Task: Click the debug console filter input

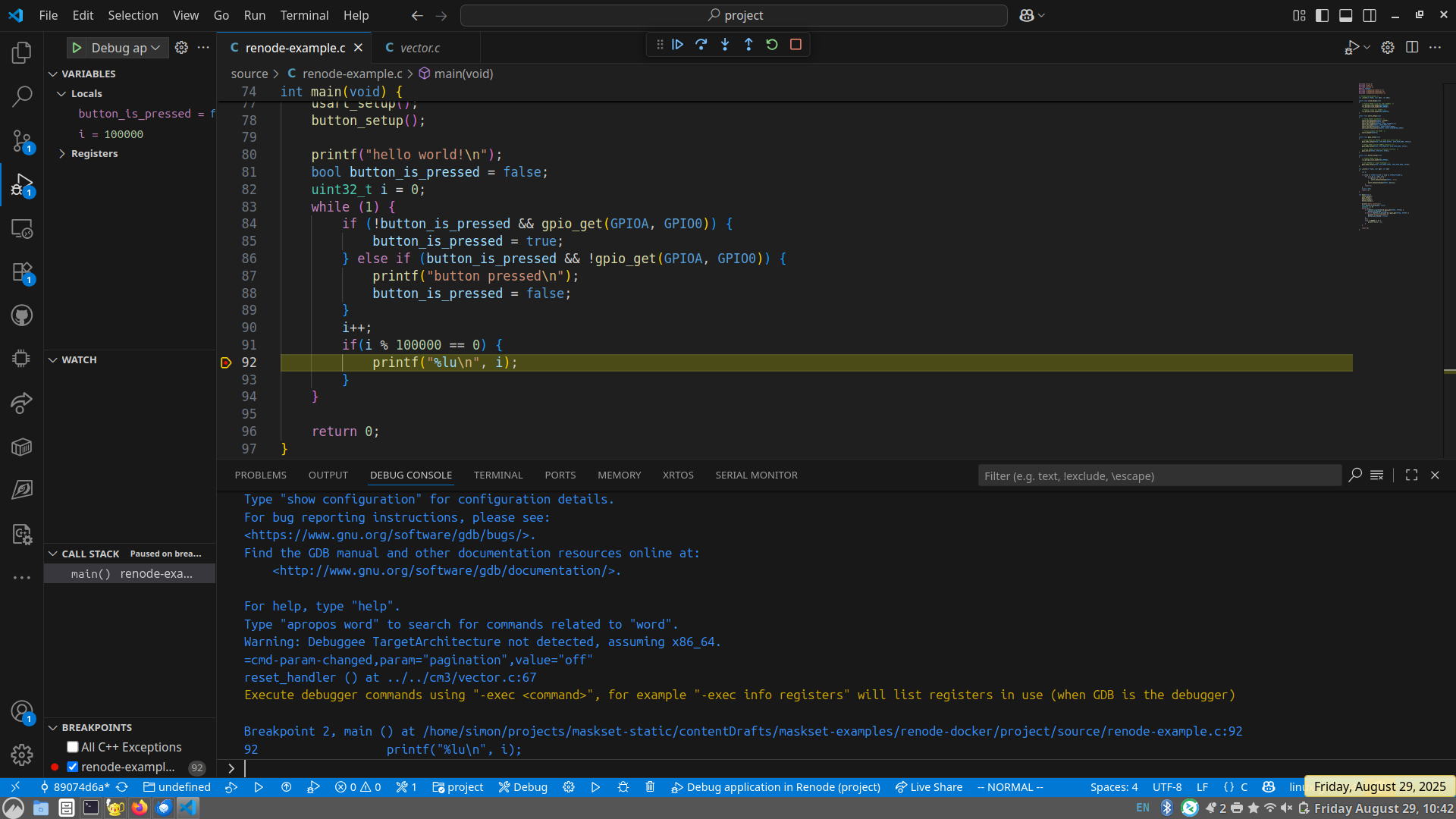Action: pyautogui.click(x=1158, y=475)
